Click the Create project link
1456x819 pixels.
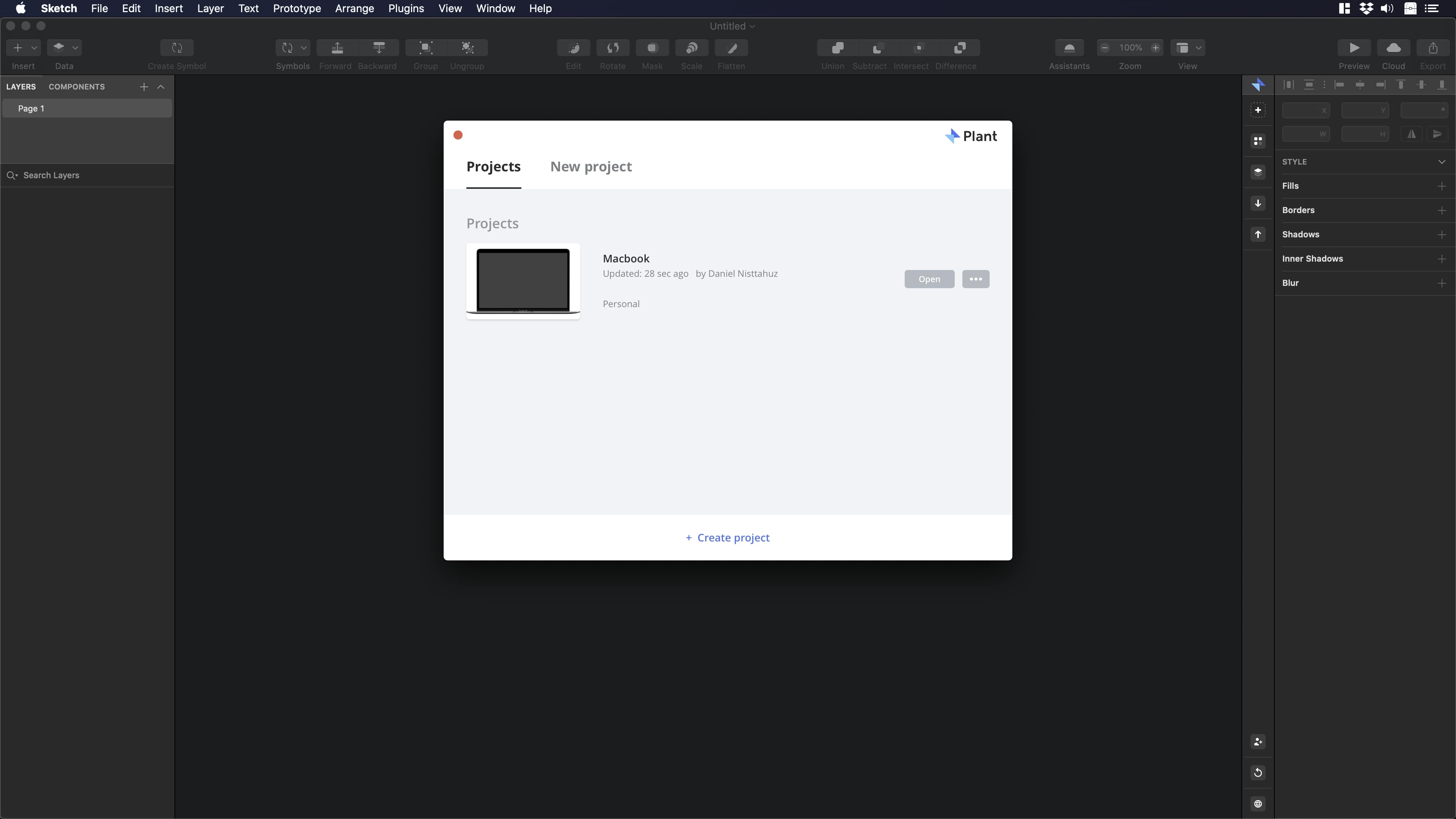pos(728,538)
